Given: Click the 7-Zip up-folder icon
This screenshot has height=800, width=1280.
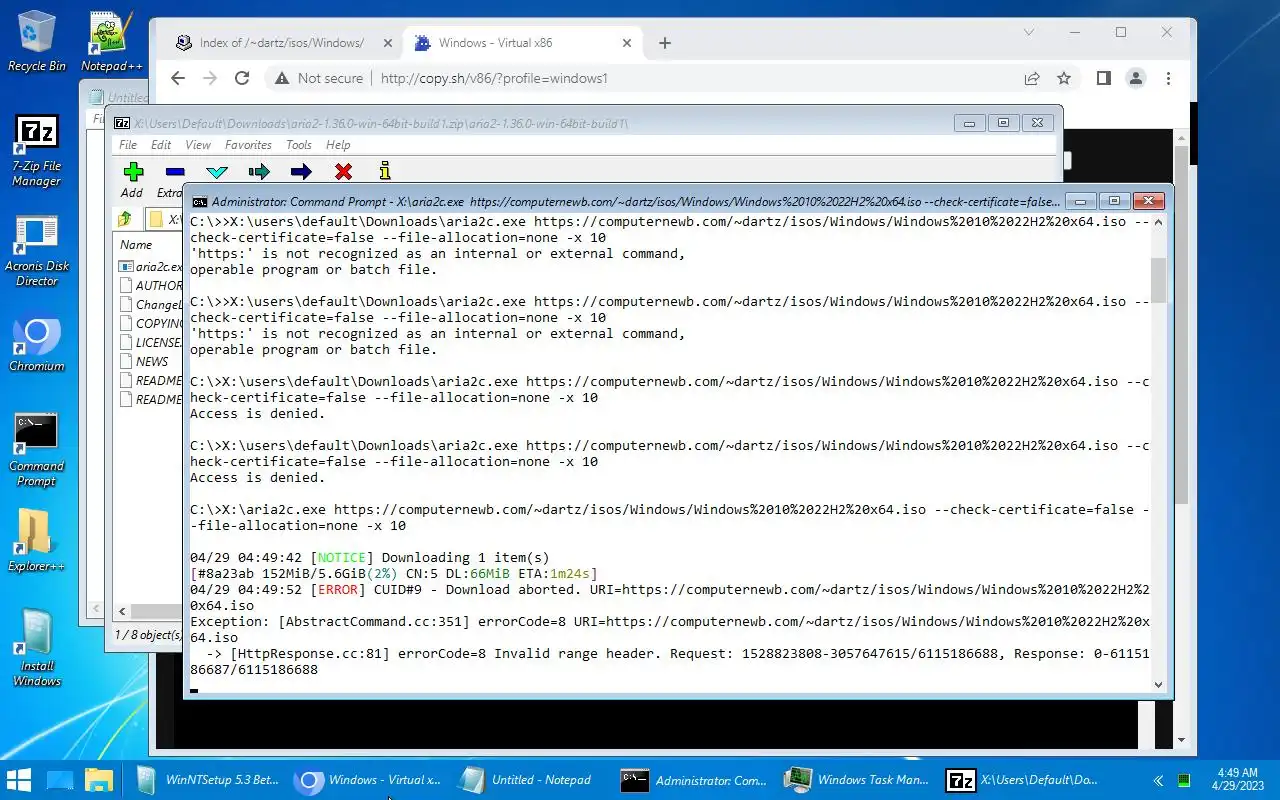Looking at the screenshot, I should tap(125, 219).
